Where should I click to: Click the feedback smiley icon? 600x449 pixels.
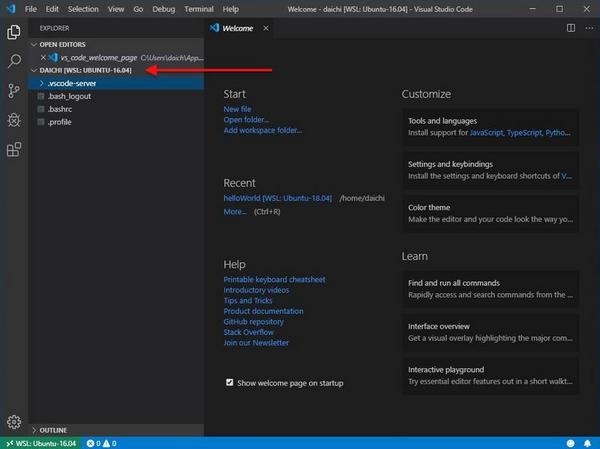click(x=570, y=443)
